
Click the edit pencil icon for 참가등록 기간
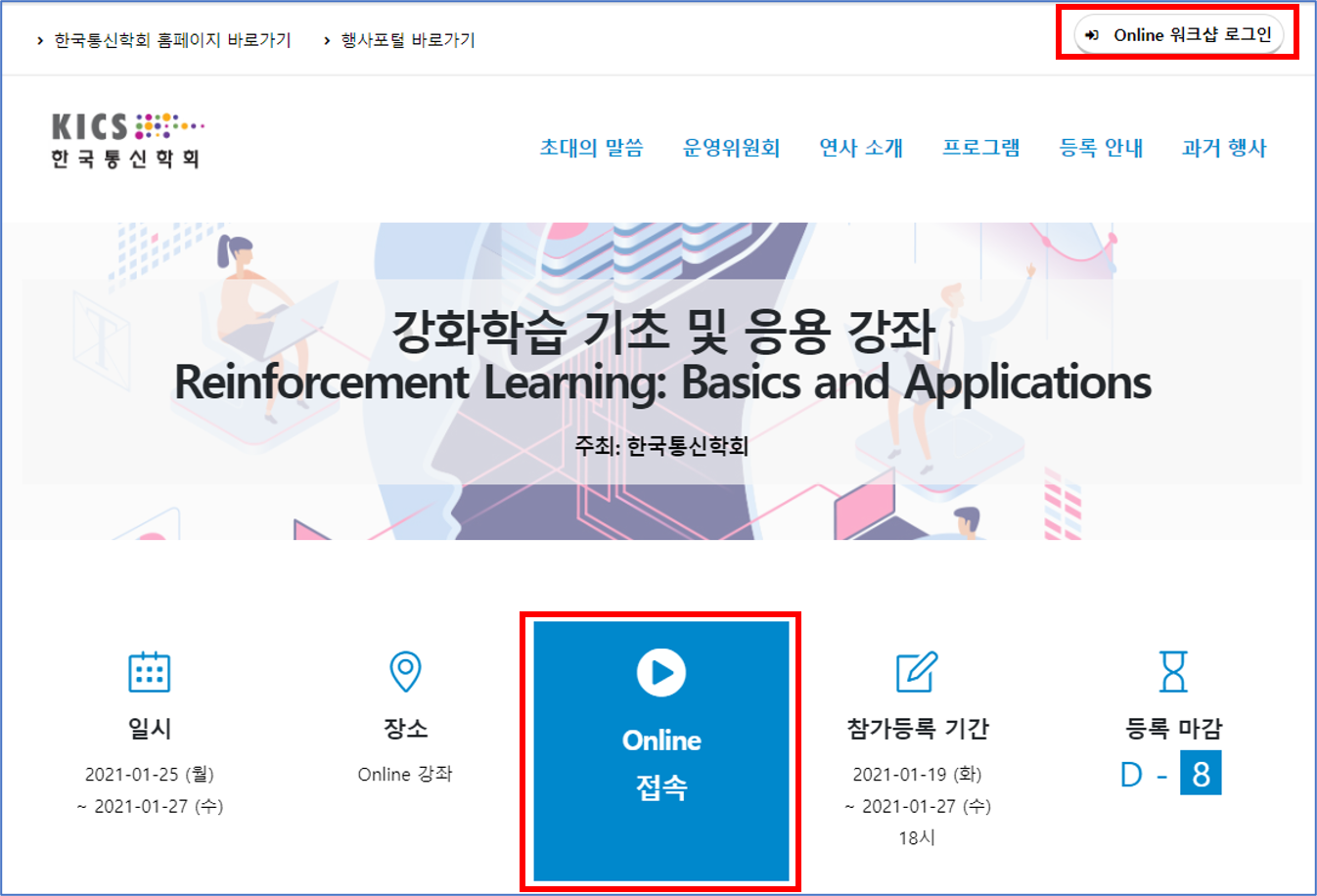917,672
